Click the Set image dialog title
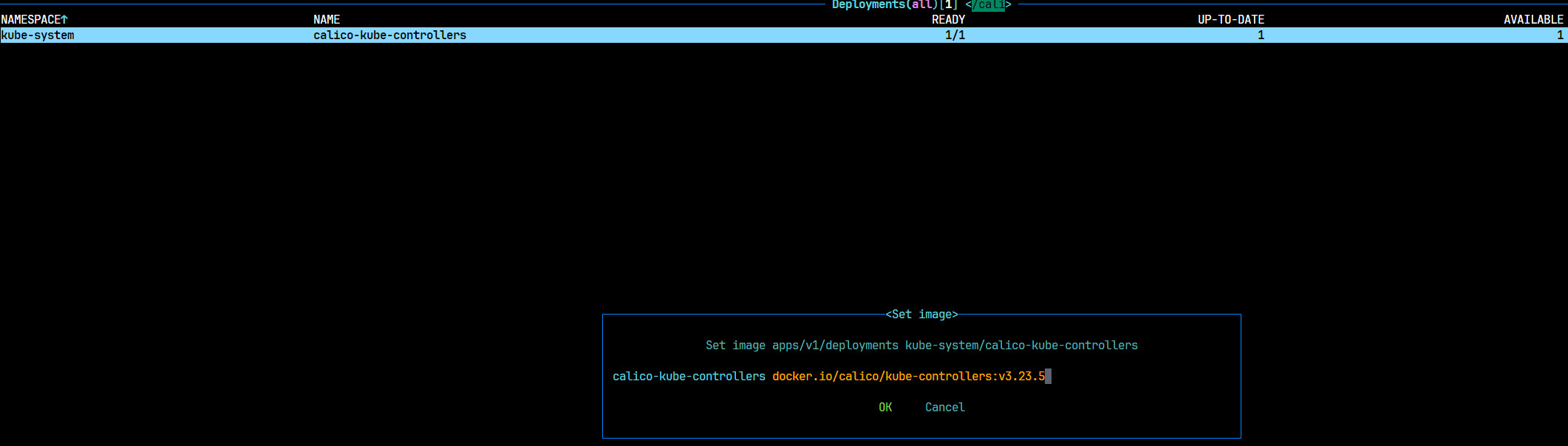 pos(921,315)
